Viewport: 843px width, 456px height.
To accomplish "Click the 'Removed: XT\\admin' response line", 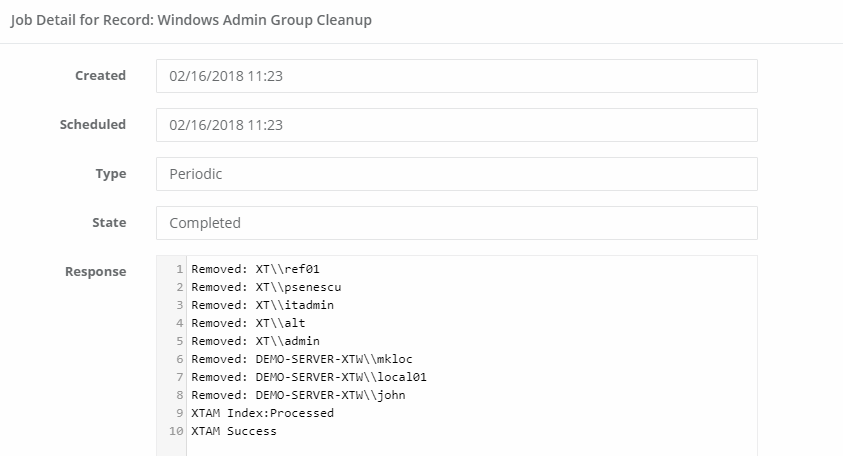I will point(255,341).
